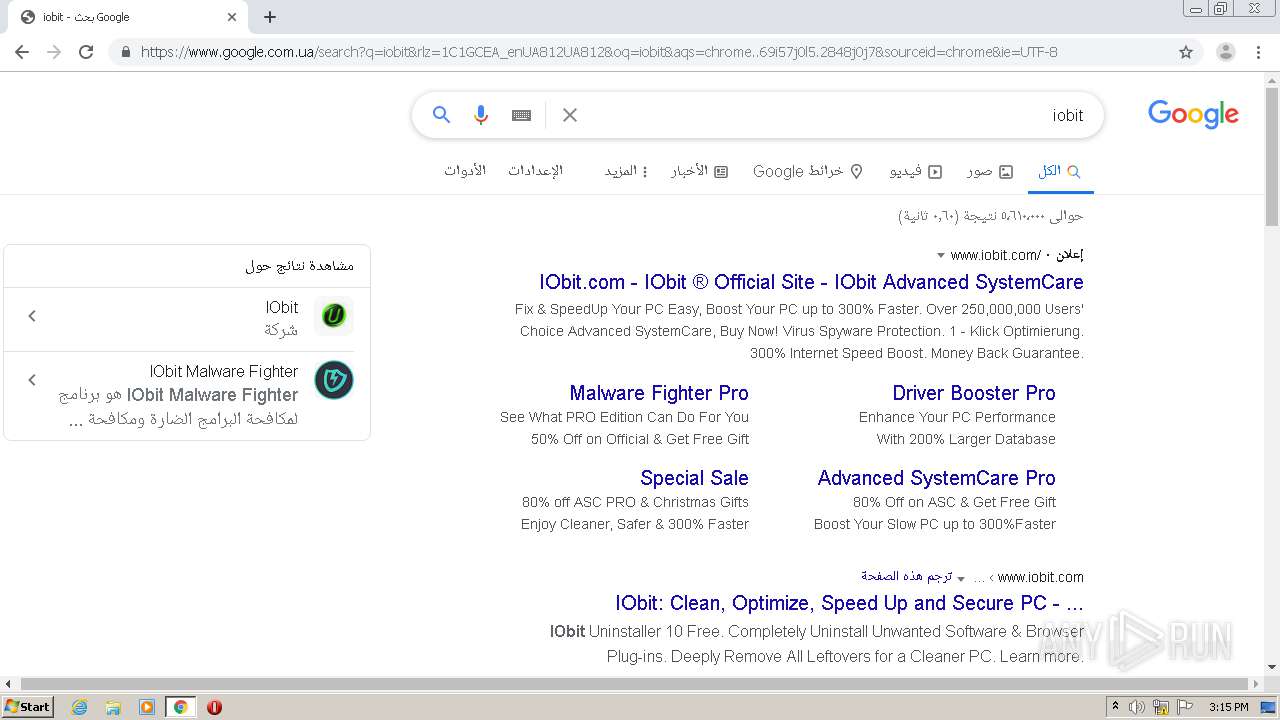Open Chrome three-dot menu
Viewport: 1280px width, 720px height.
[x=1258, y=52]
